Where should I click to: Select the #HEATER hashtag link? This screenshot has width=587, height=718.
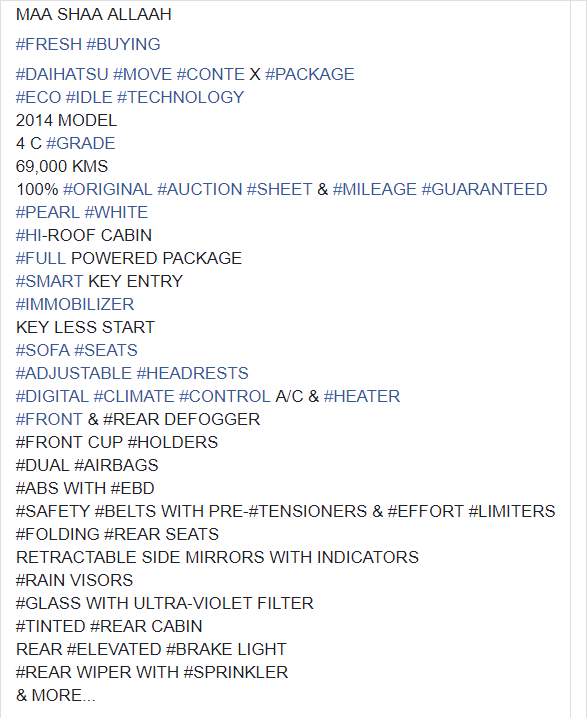coord(362,396)
